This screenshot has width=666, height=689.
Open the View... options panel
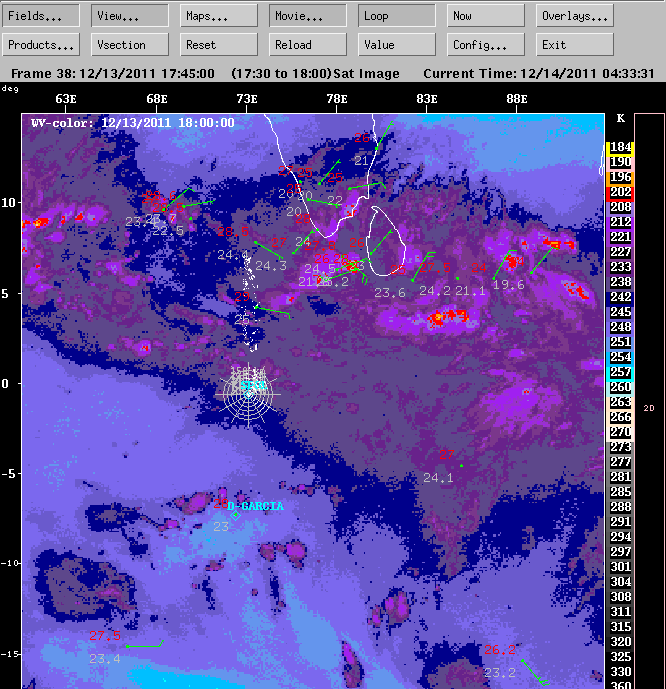[x=130, y=16]
